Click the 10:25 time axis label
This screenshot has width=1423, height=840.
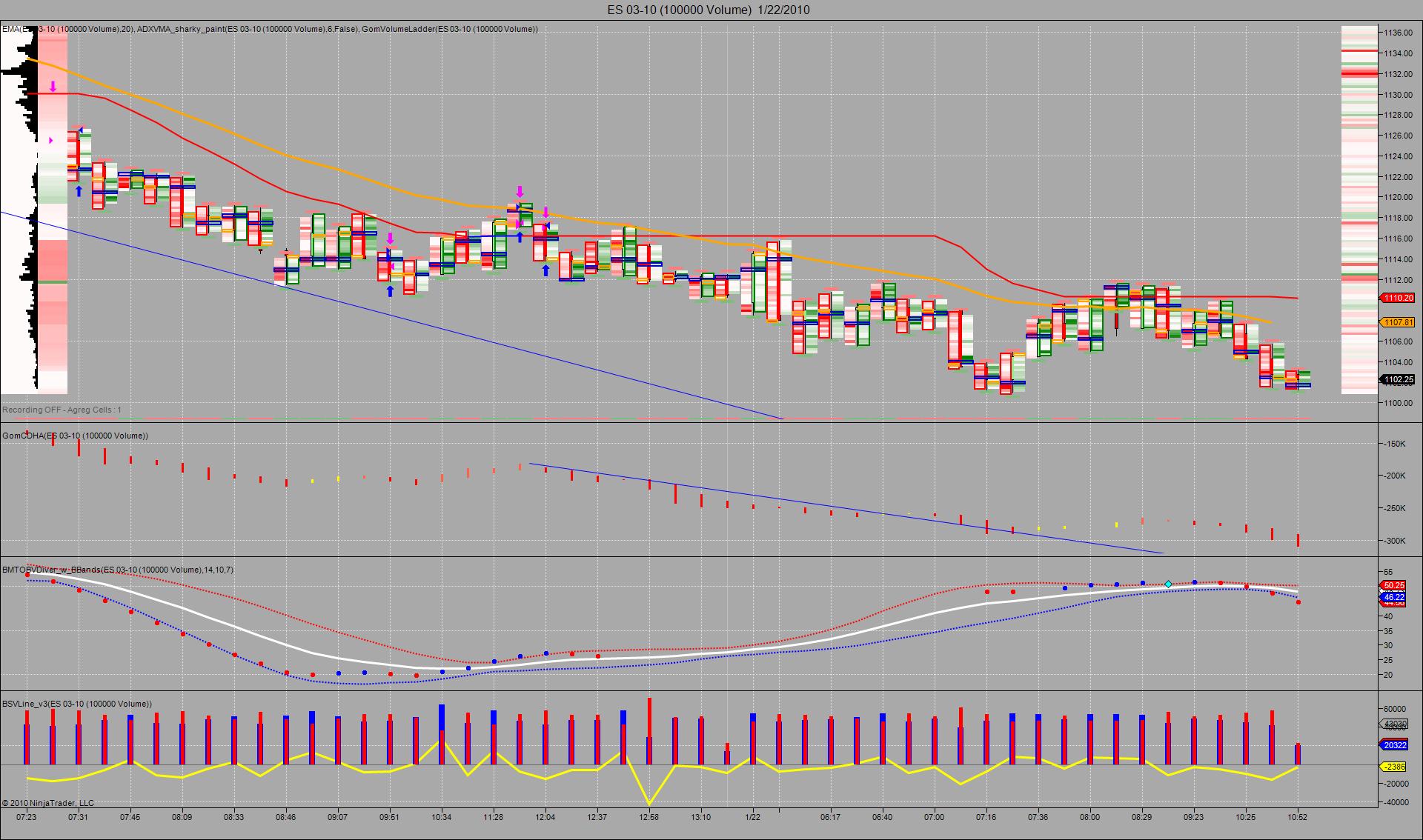1246,817
